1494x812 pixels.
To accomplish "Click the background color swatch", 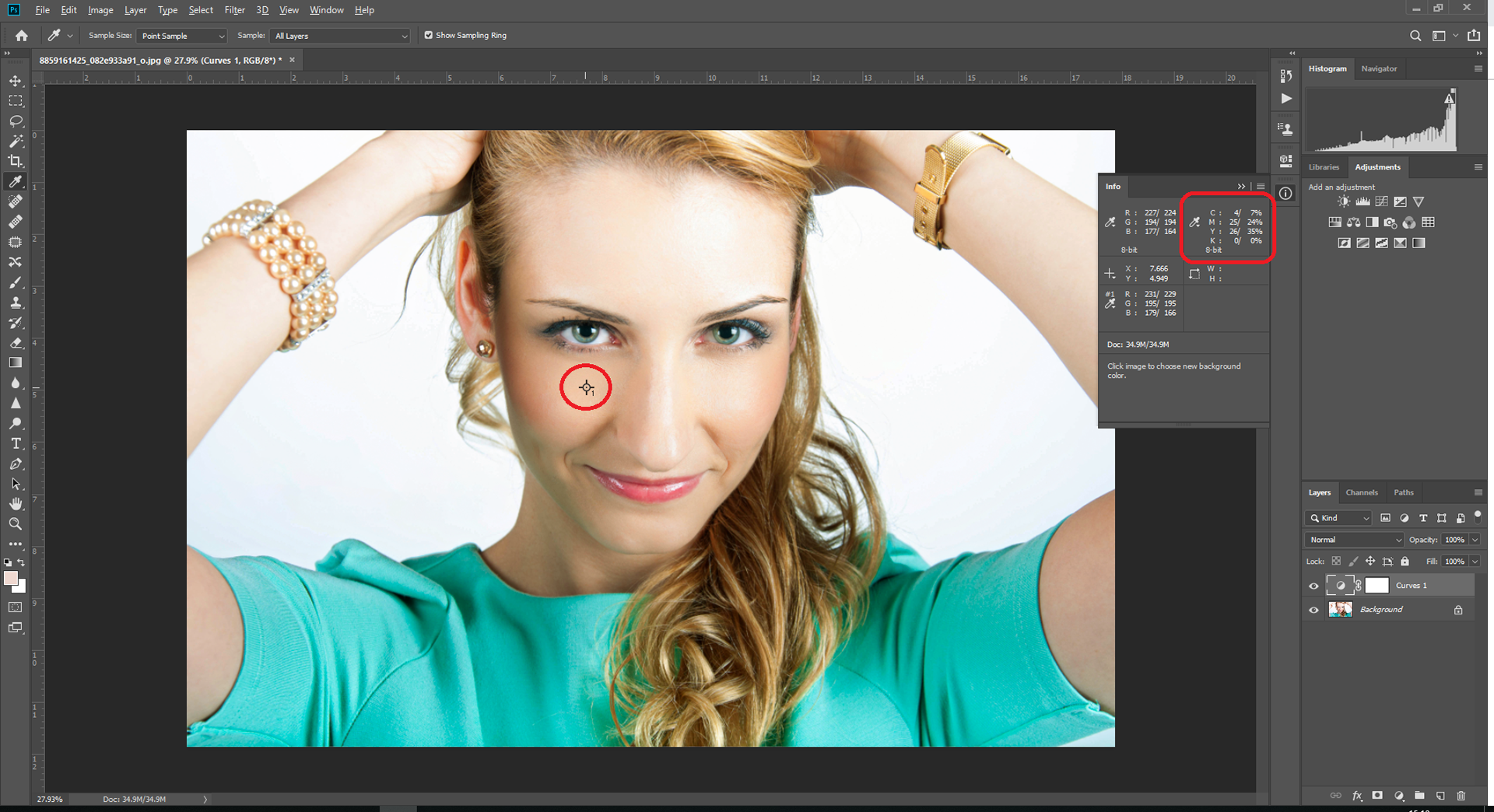I will [21, 588].
